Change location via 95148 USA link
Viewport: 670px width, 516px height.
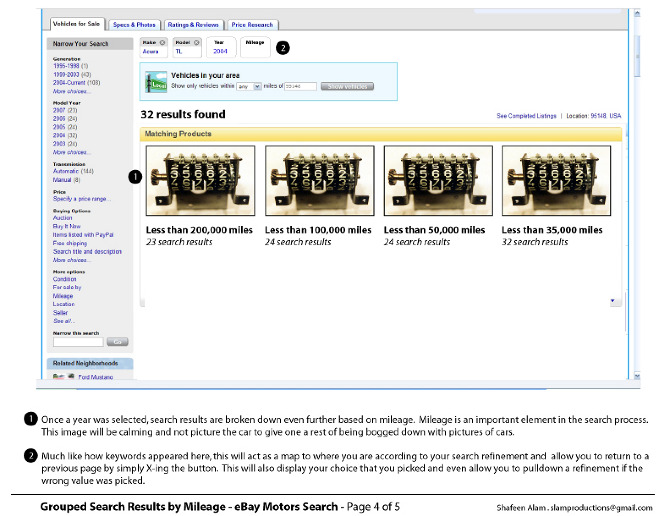605,116
